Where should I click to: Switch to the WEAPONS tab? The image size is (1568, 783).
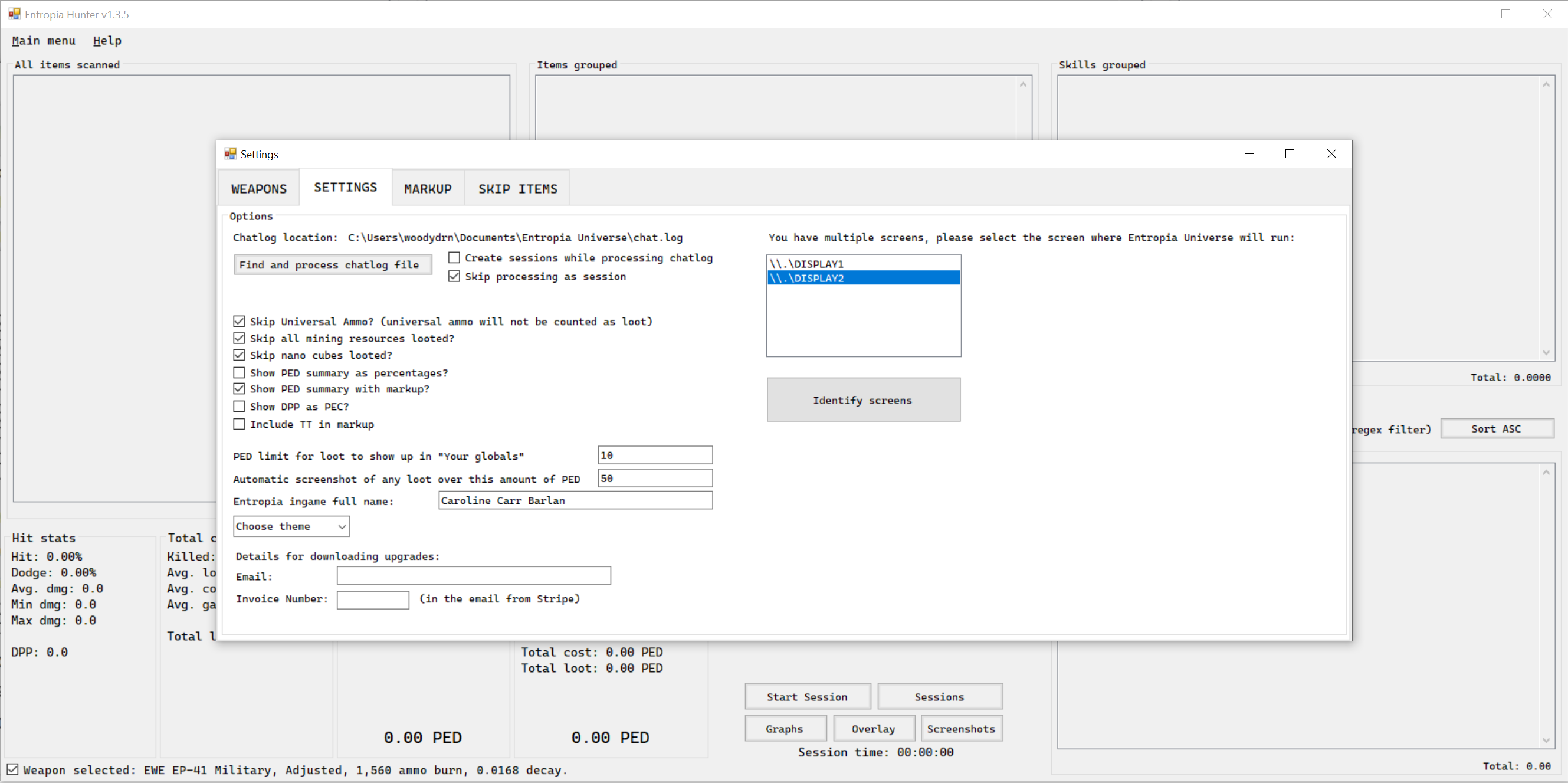[x=259, y=189]
